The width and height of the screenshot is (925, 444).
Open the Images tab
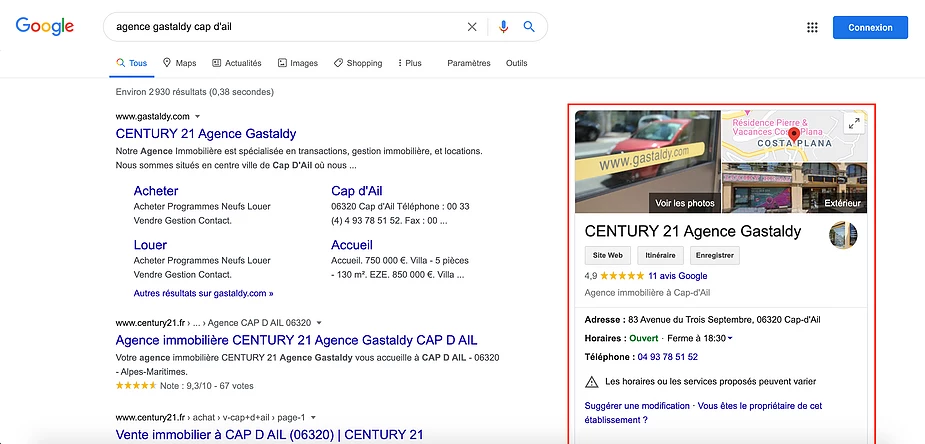[298, 63]
